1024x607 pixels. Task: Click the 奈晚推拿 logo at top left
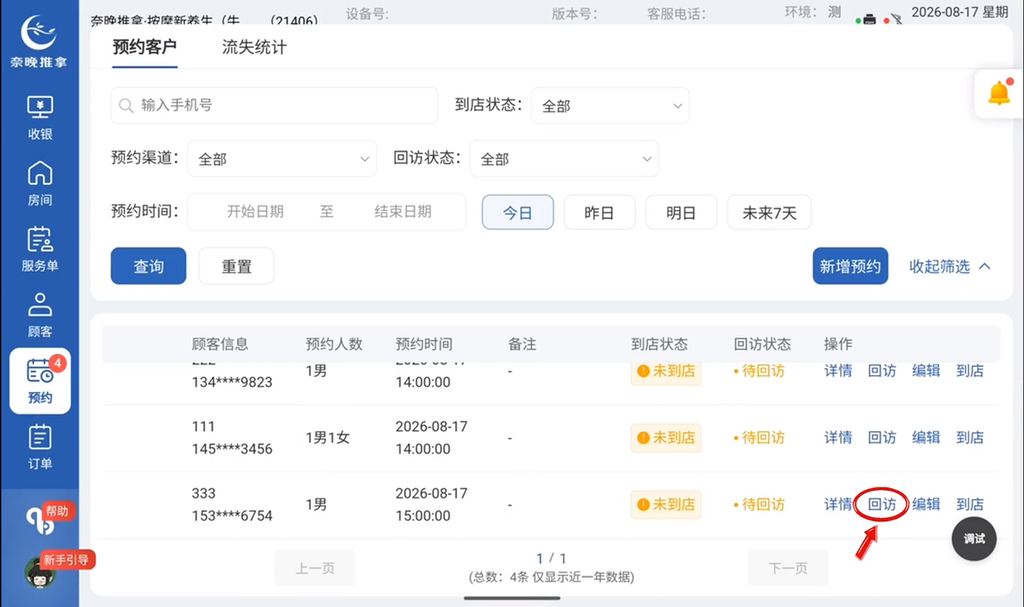39,41
